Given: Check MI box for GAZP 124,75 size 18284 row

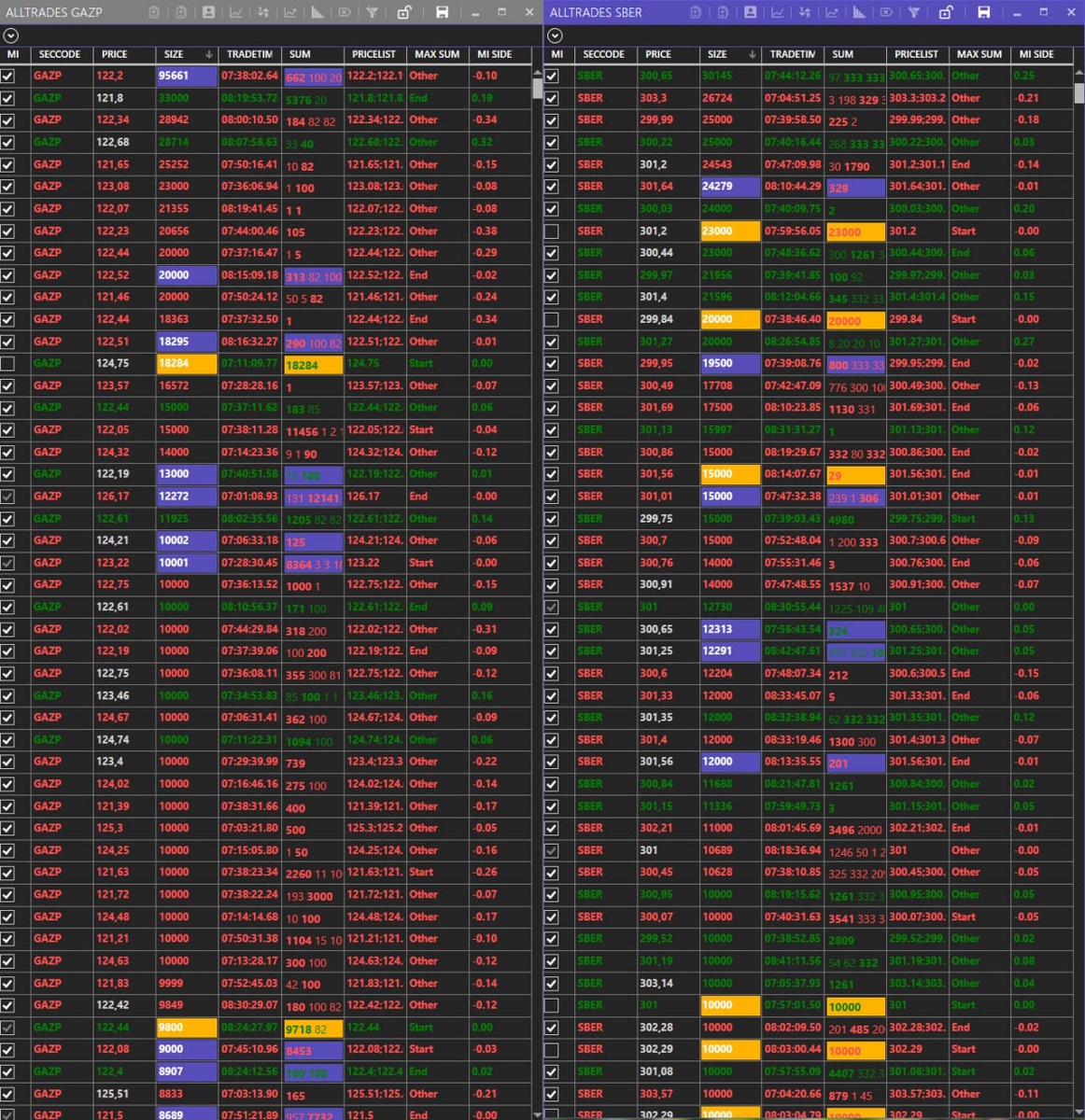Looking at the screenshot, I should (x=7, y=363).
